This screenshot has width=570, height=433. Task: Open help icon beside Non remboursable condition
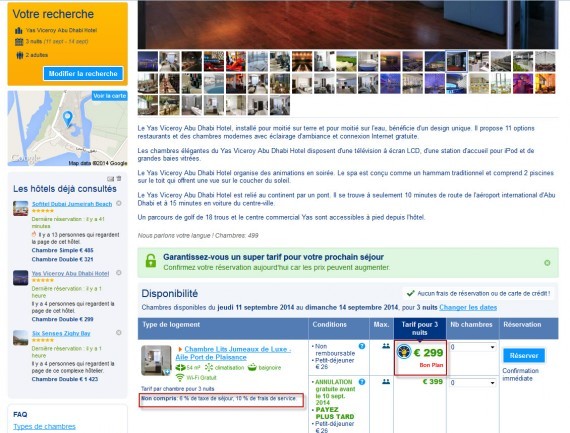[x=362, y=346]
